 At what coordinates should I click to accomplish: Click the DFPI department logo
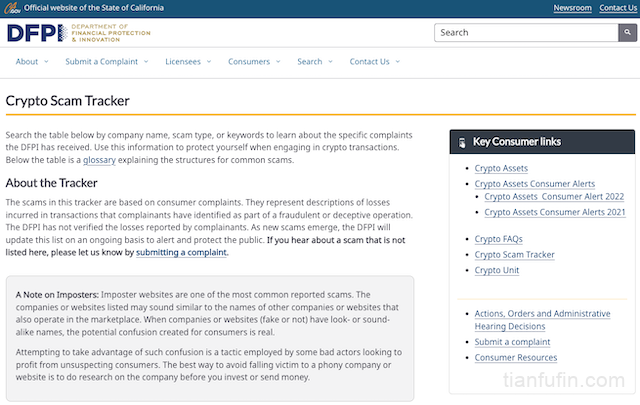point(79,33)
